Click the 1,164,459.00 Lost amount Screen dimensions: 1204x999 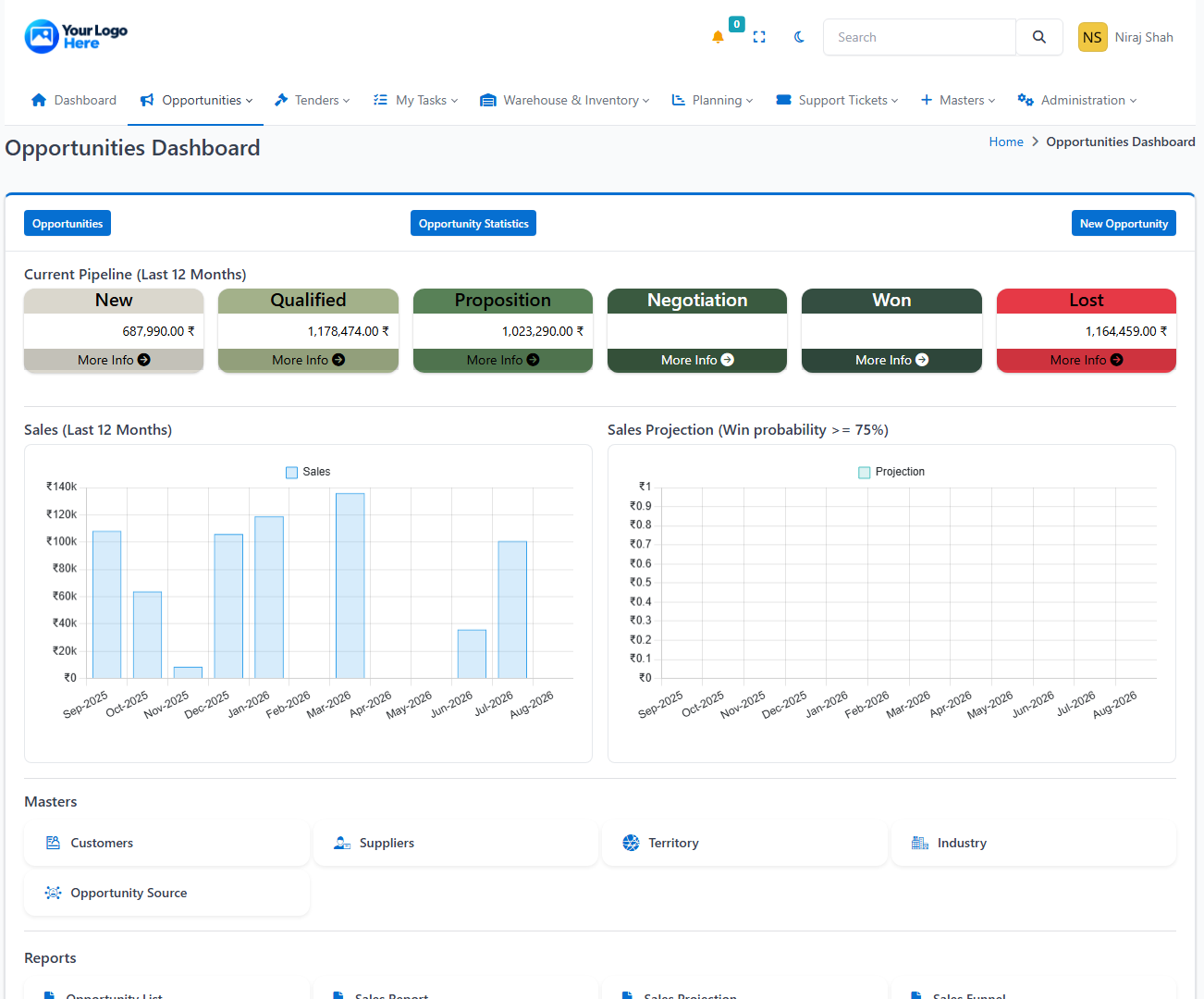1126,331
